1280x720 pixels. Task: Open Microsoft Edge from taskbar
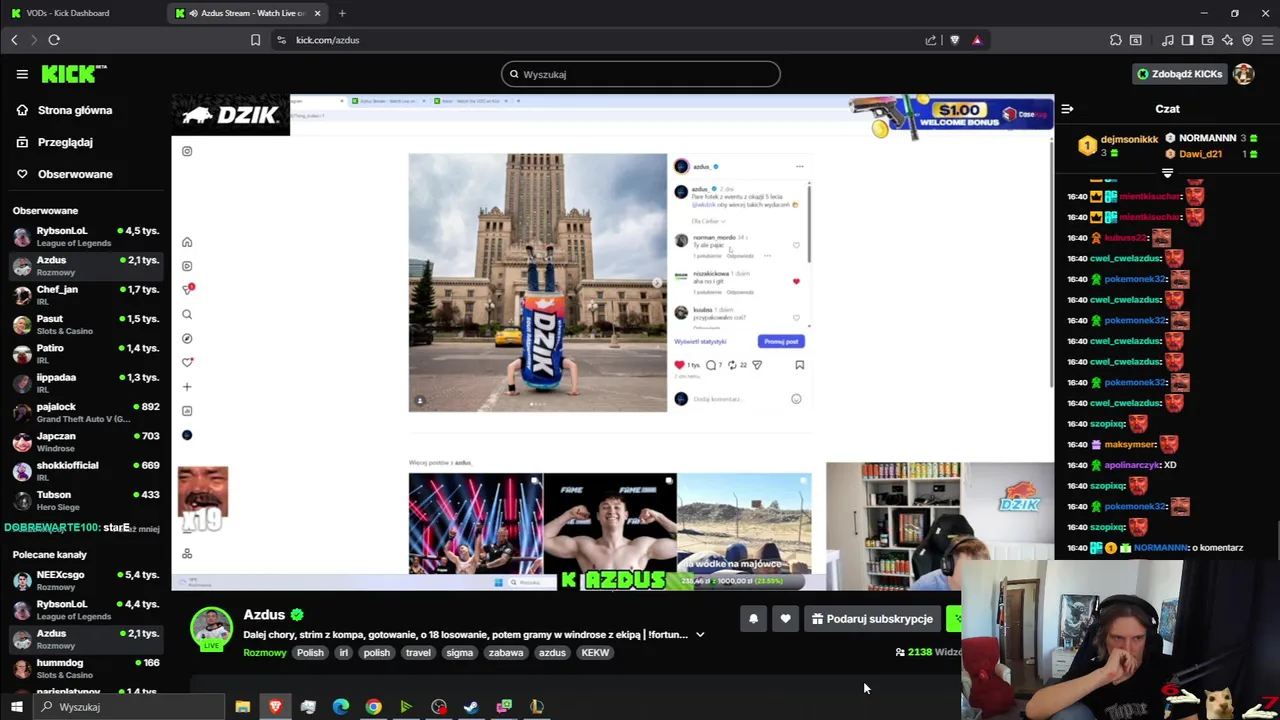click(x=340, y=707)
